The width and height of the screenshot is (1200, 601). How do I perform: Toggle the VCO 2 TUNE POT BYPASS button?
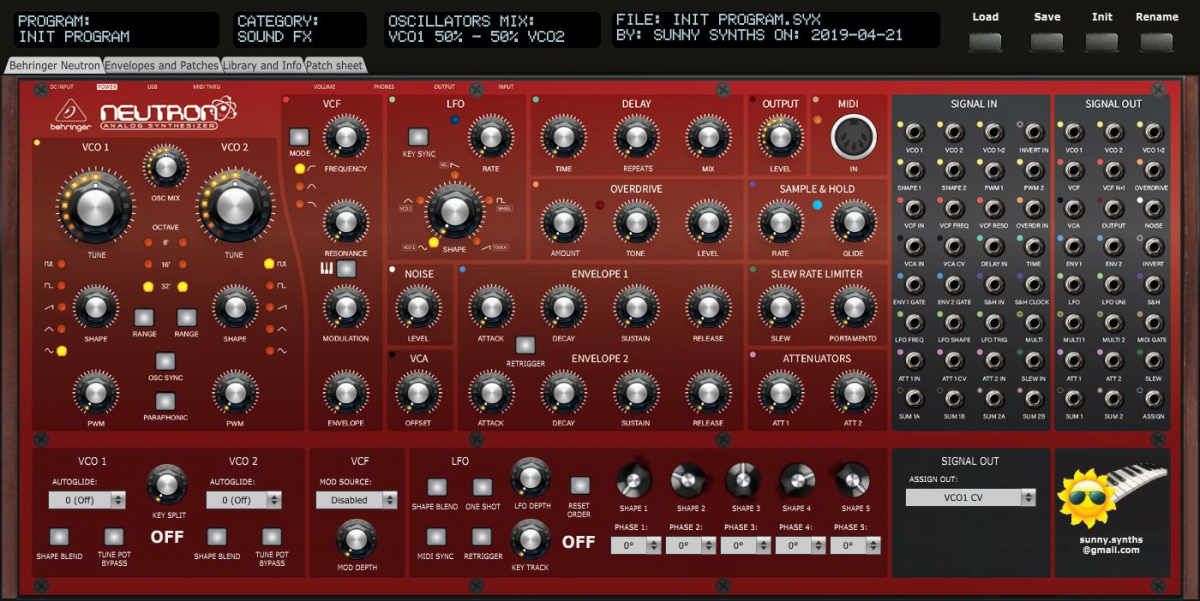(271, 536)
